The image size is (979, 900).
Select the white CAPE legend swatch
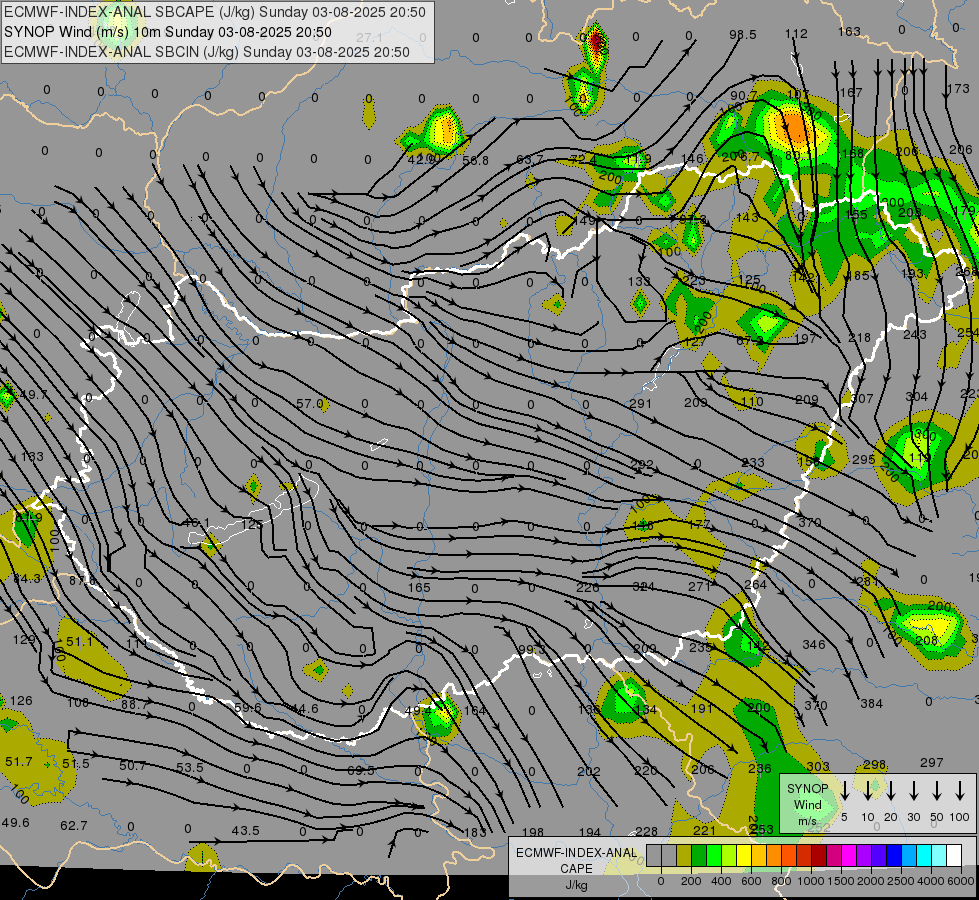[953, 856]
